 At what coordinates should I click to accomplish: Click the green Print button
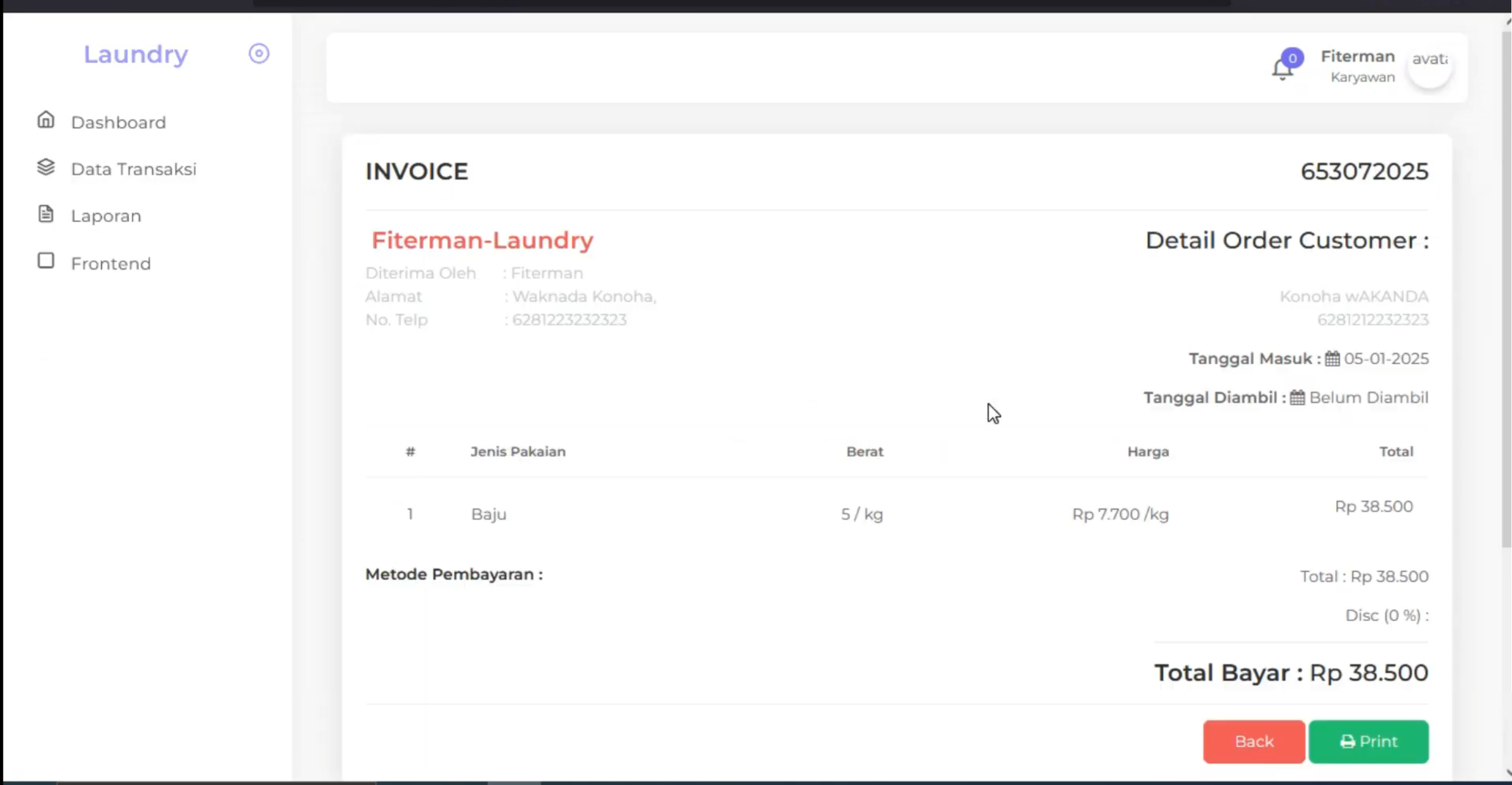[1369, 741]
